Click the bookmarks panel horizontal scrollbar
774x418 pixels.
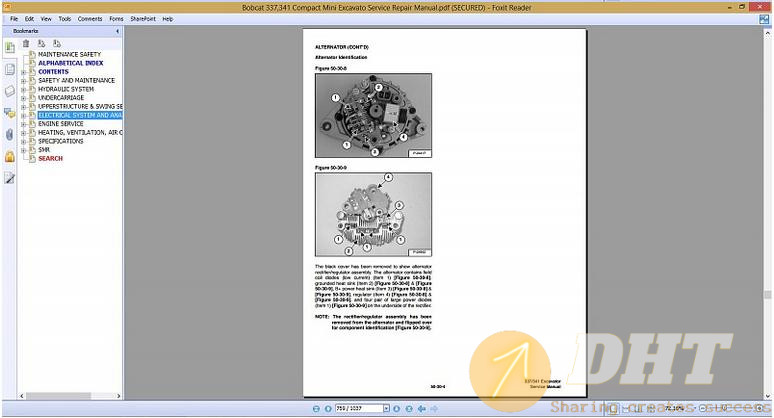(x=58, y=396)
